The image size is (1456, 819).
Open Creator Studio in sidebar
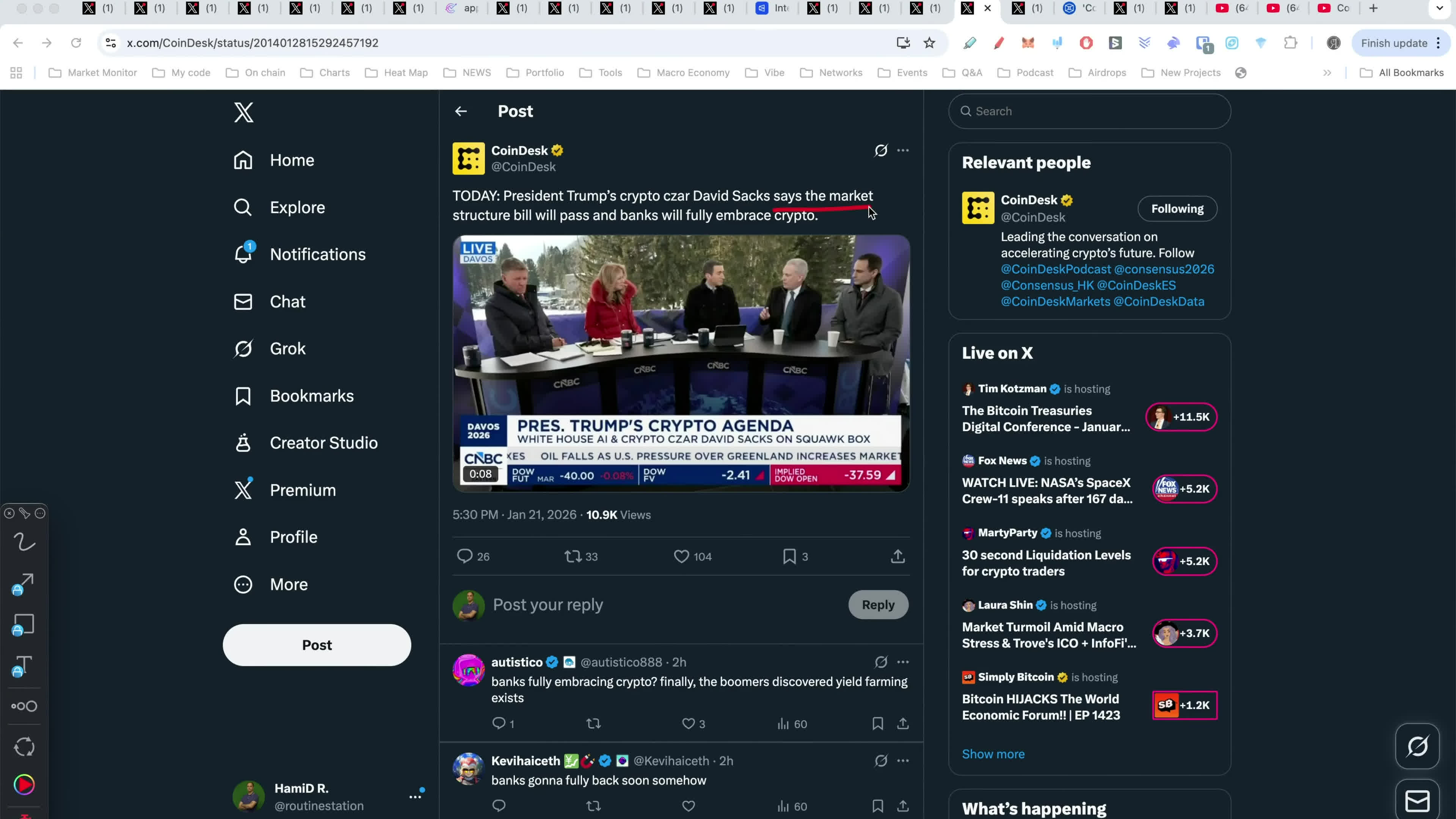pyautogui.click(x=306, y=443)
